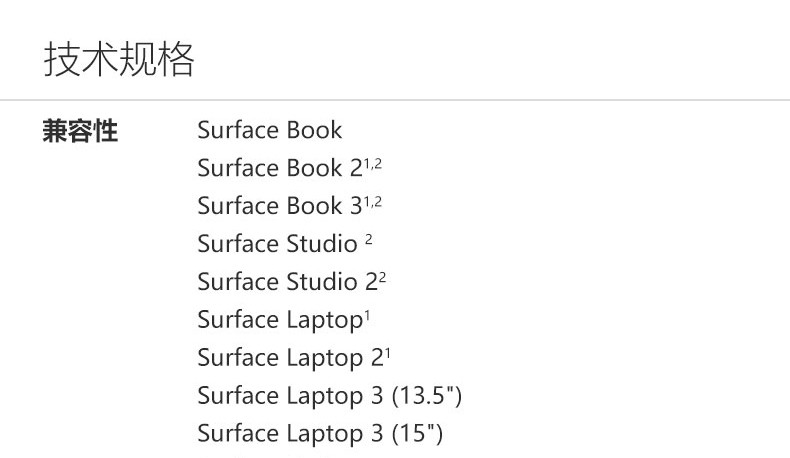790x458 pixels.
Task: Click the Surface Laptop 2 entry
Action: (x=291, y=358)
